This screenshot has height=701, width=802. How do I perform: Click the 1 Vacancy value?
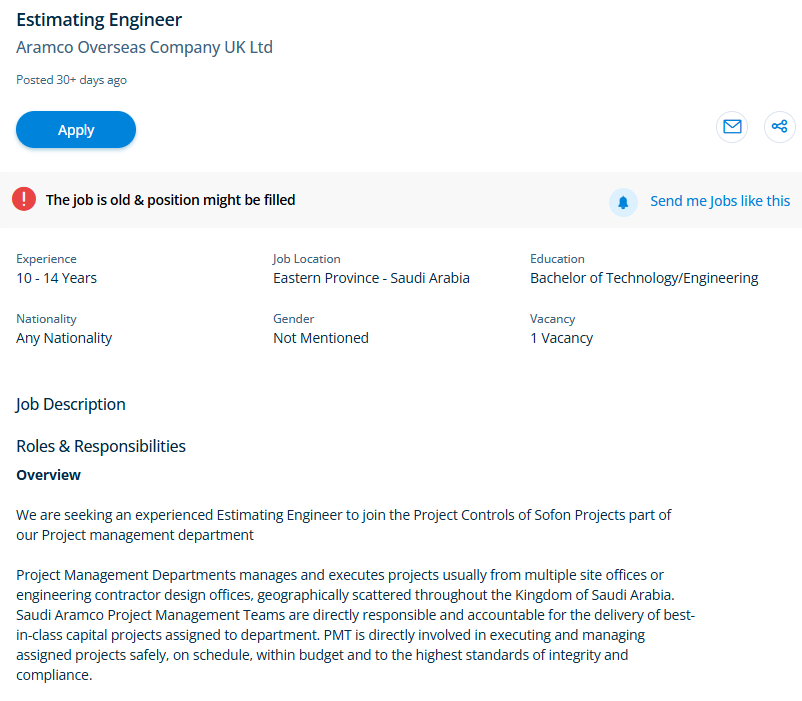[x=561, y=338]
